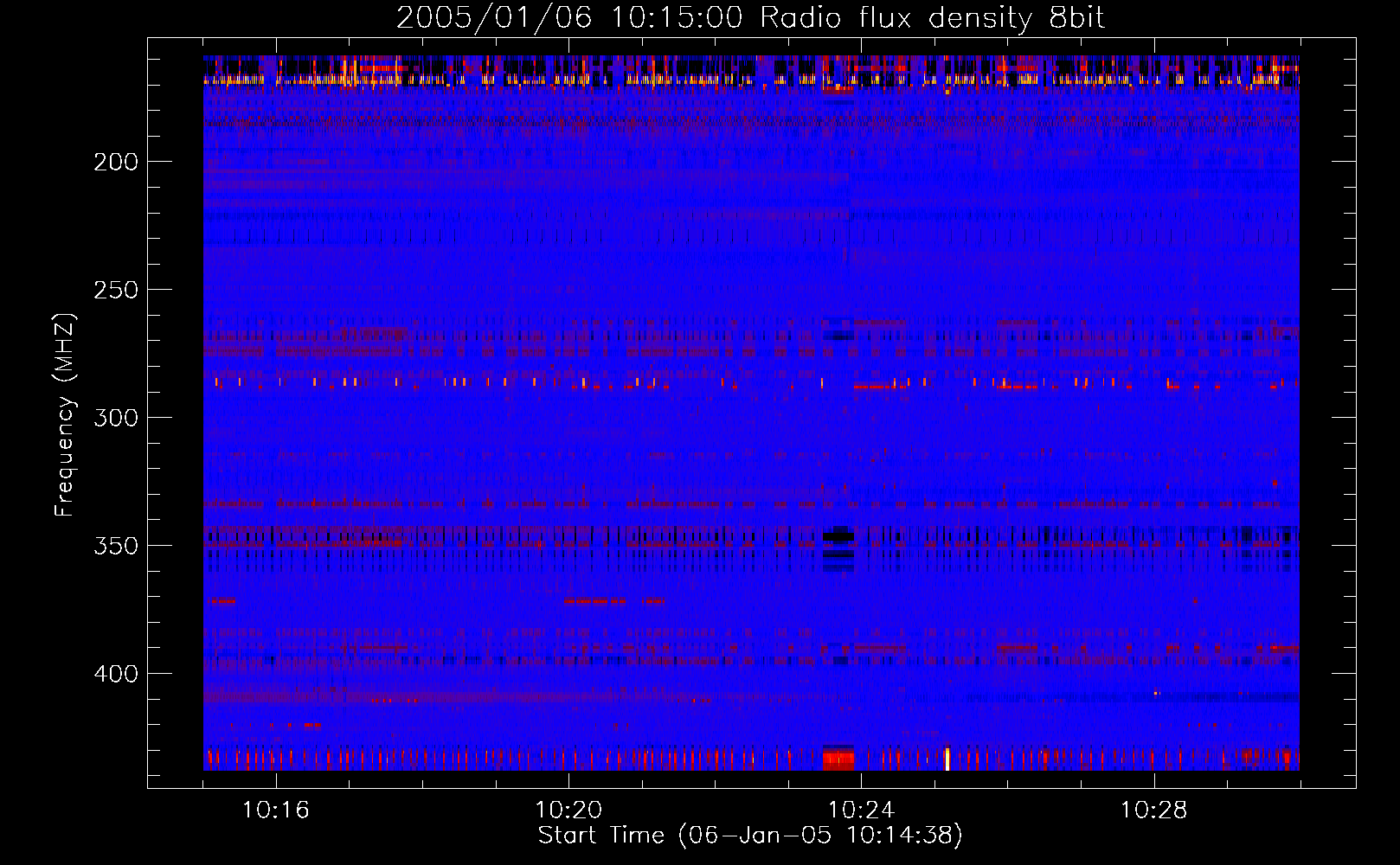Click the '350' frequency tick label

[x=116, y=546]
